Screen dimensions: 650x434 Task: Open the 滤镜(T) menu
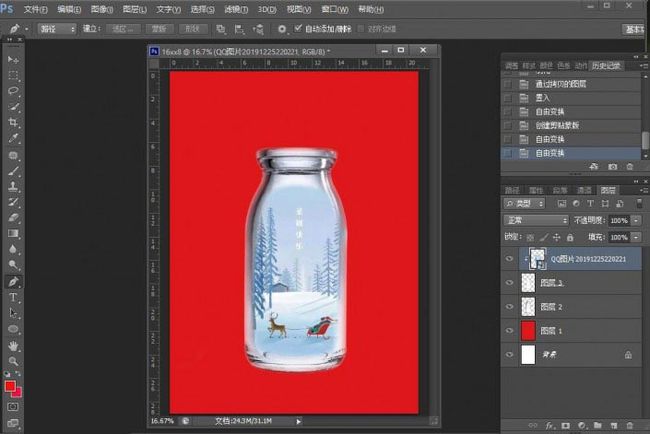click(x=236, y=9)
